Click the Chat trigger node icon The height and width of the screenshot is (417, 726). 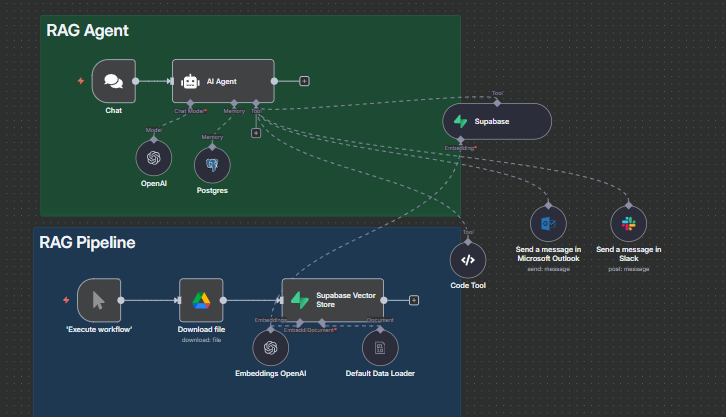coord(113,80)
